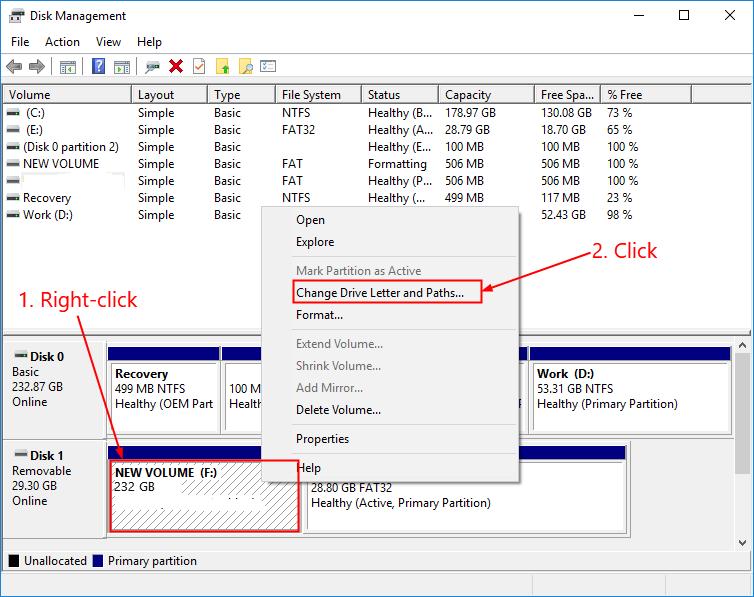754x597 pixels.
Task: Click the Forward arrow toolbar icon
Action: (x=37, y=66)
